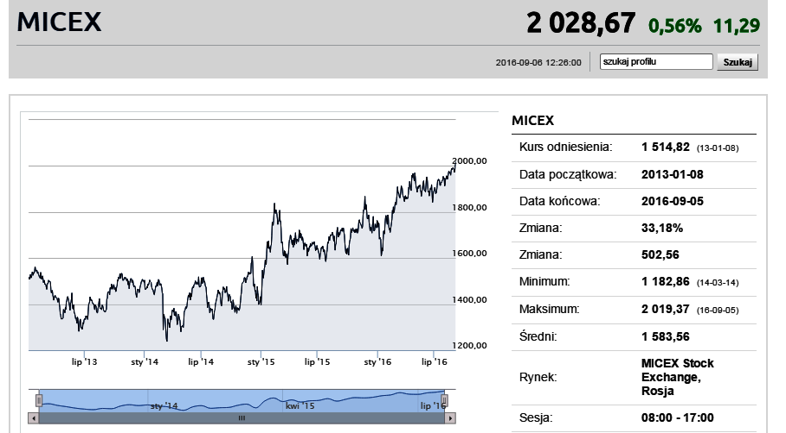
Task: Click the MICEX page title
Action: [x=59, y=22]
